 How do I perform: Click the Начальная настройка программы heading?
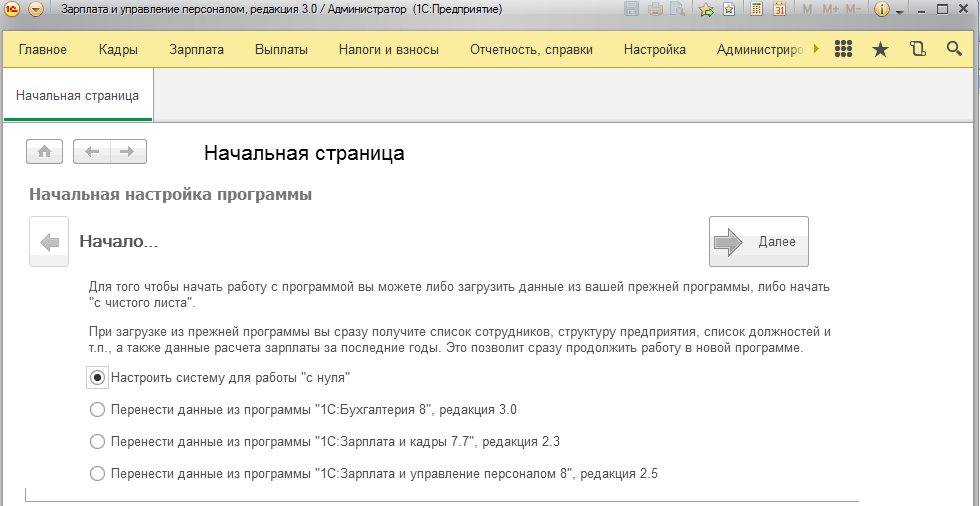(x=171, y=194)
